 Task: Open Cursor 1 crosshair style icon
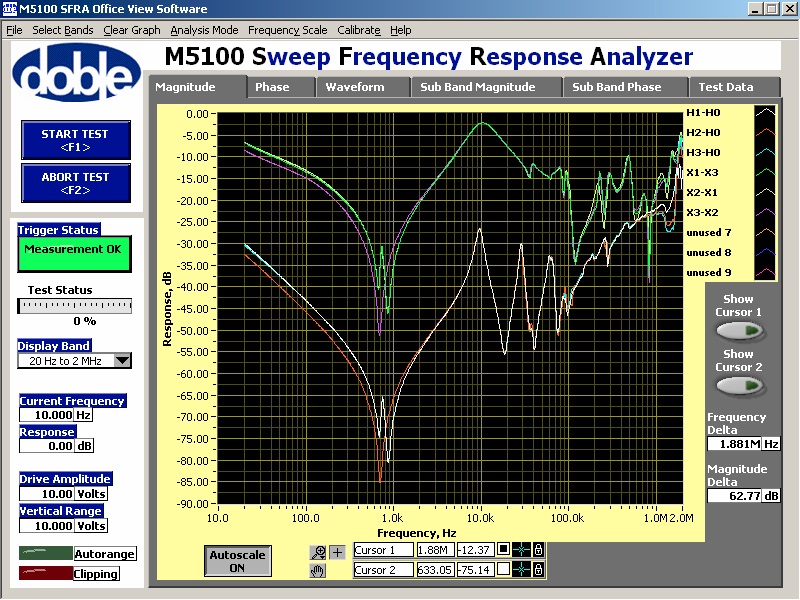521,549
